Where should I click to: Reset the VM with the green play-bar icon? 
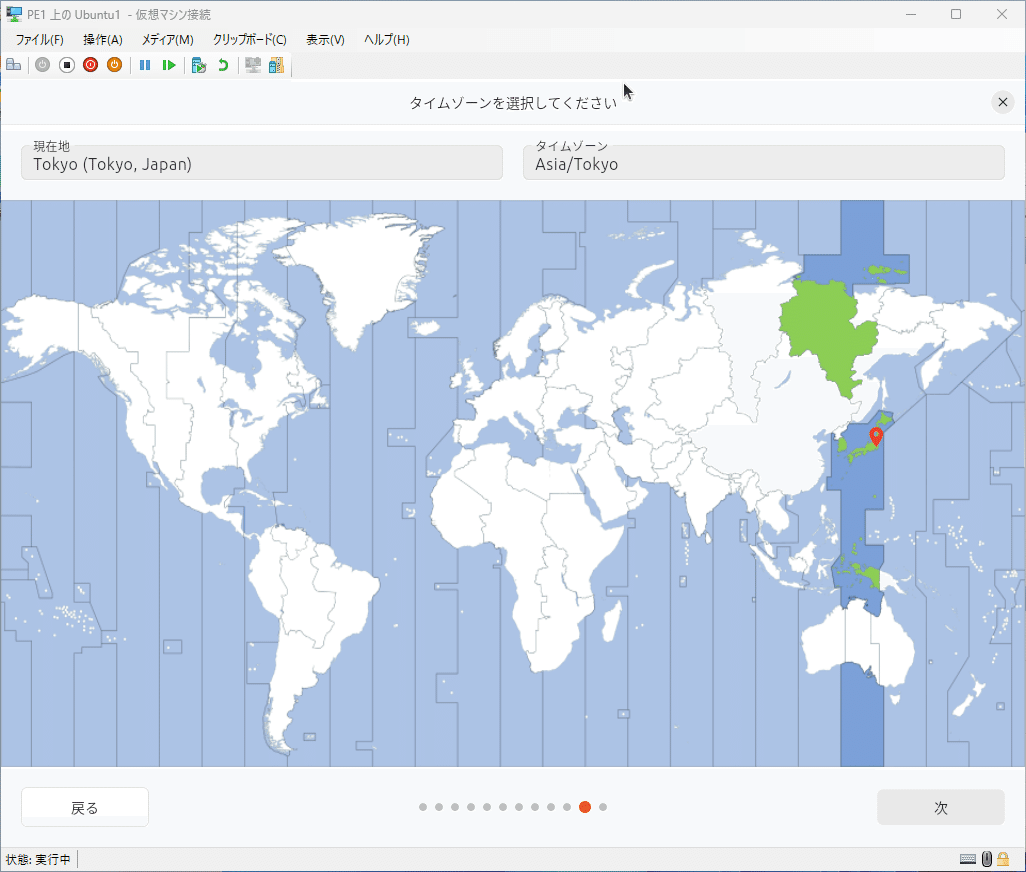coord(169,65)
